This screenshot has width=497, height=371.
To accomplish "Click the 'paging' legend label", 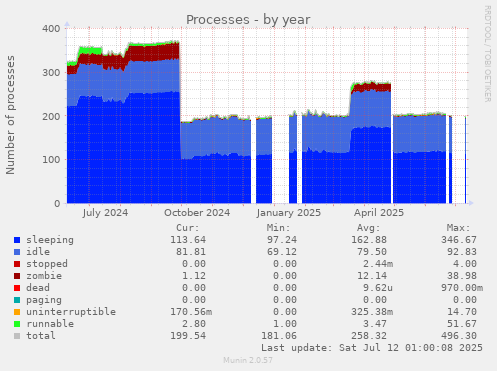I will (44, 300).
